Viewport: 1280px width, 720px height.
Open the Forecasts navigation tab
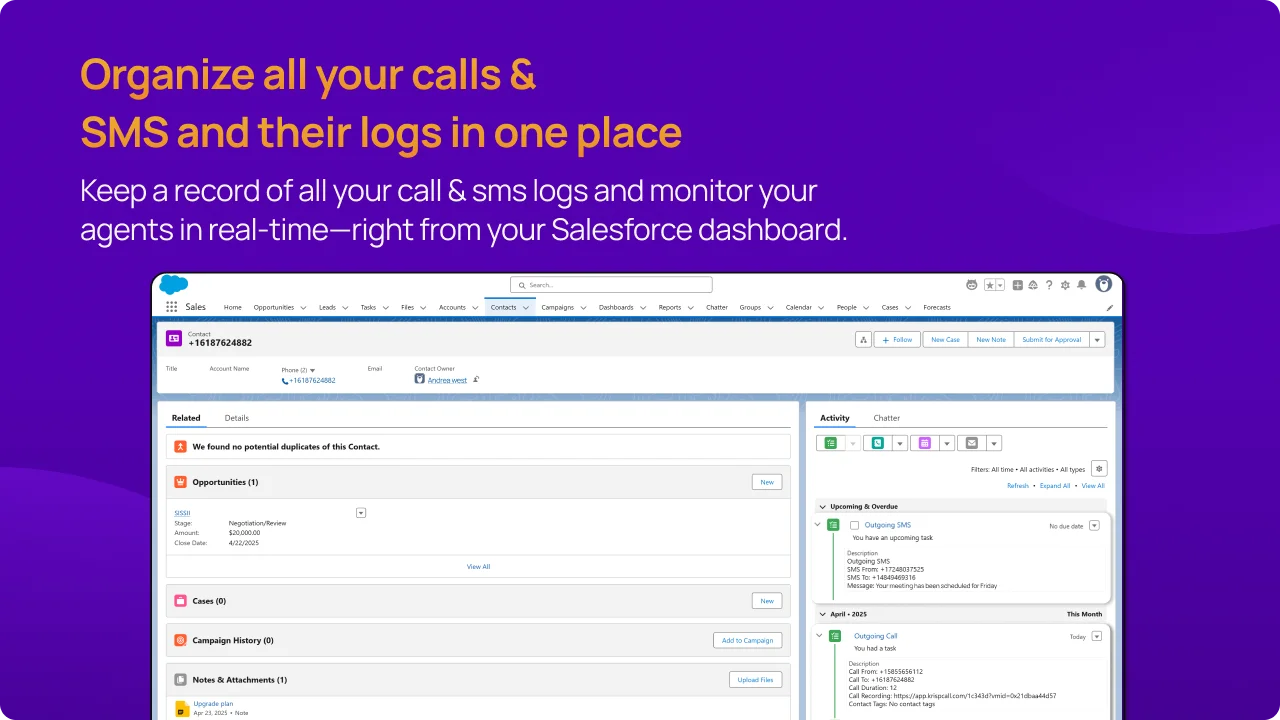pyautogui.click(x=937, y=308)
